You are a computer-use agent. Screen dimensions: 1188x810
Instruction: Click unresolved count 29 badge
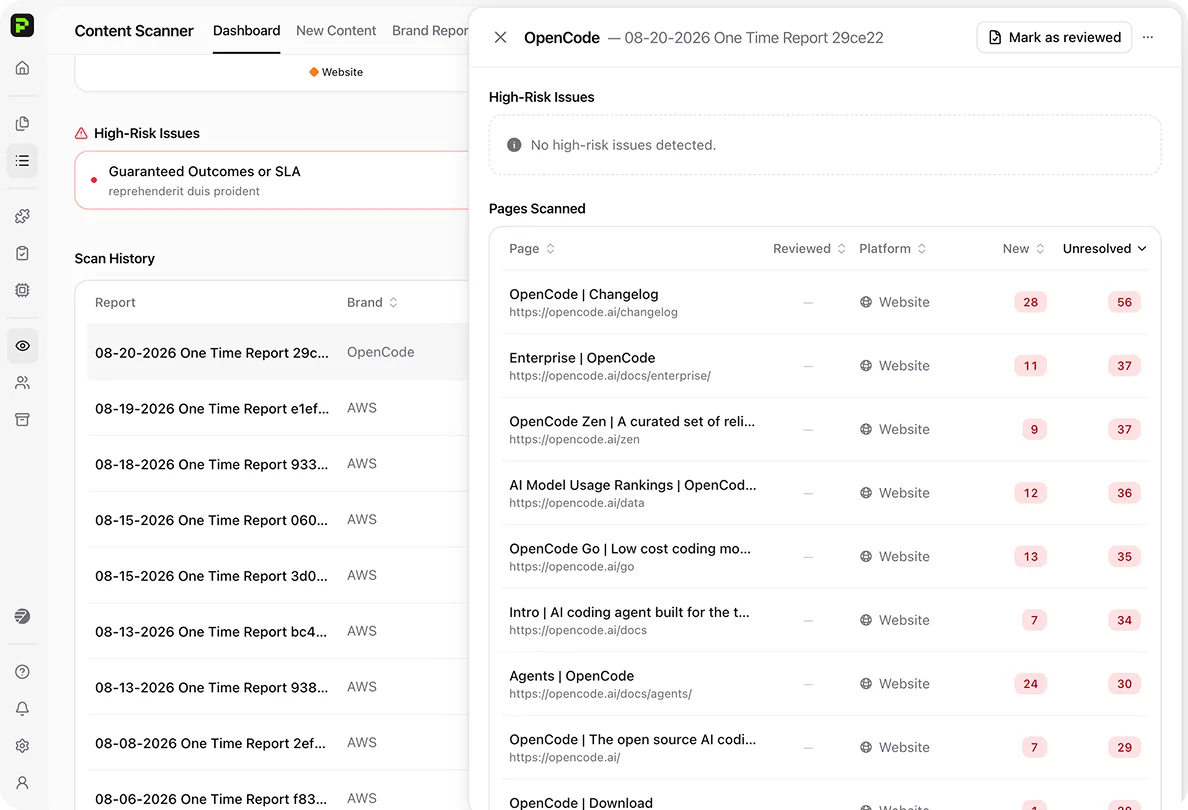click(x=1124, y=747)
